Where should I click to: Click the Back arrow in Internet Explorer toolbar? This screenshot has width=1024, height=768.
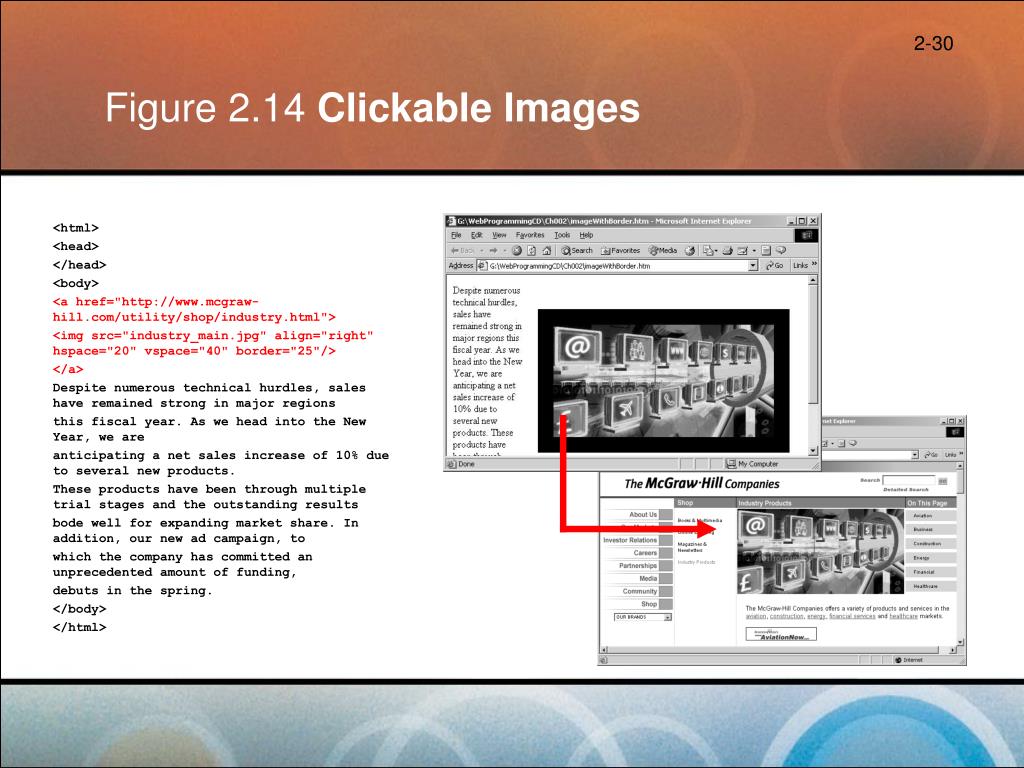(x=455, y=251)
